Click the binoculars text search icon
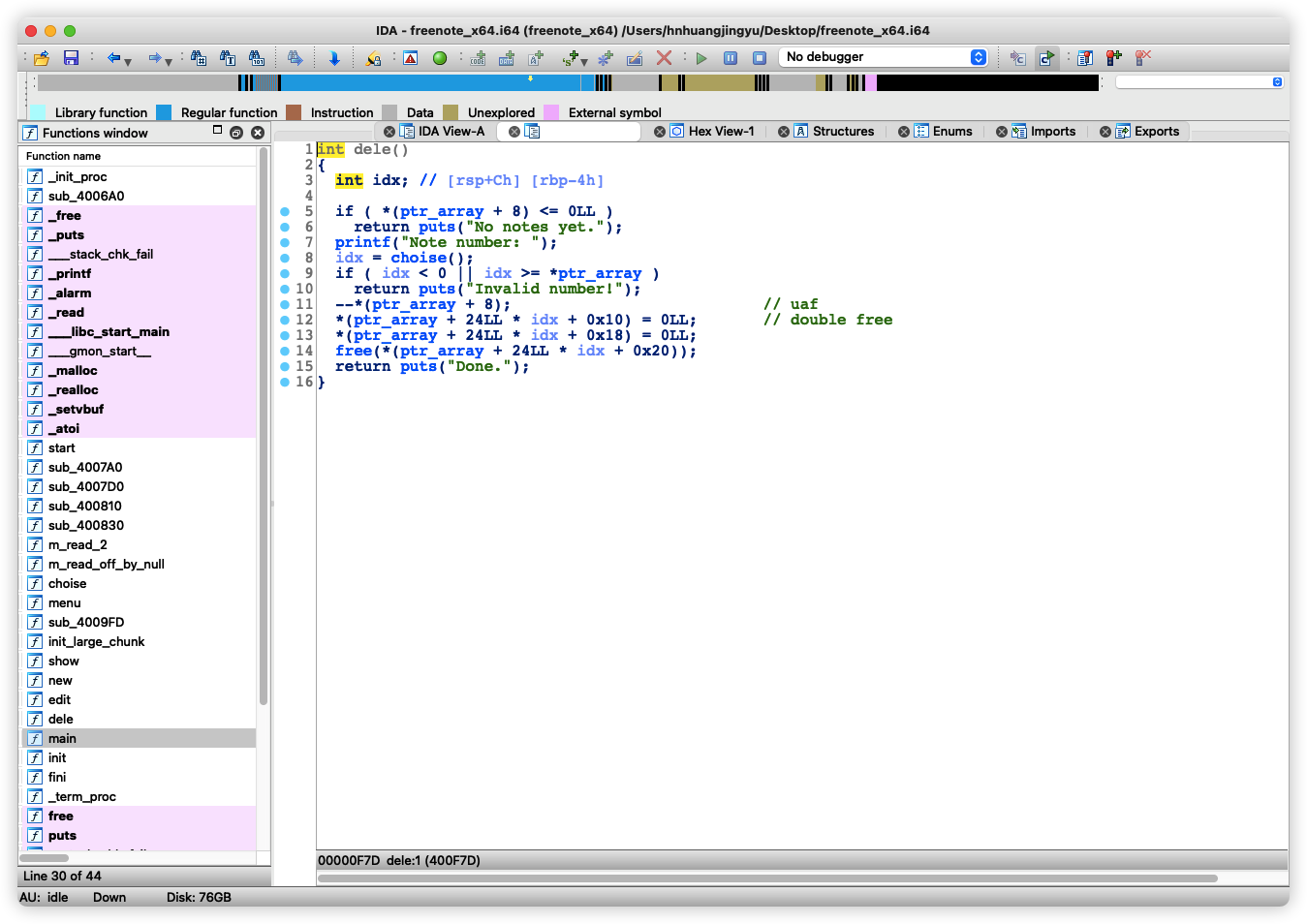Viewport: 1307px width, 924px height. coord(228,58)
